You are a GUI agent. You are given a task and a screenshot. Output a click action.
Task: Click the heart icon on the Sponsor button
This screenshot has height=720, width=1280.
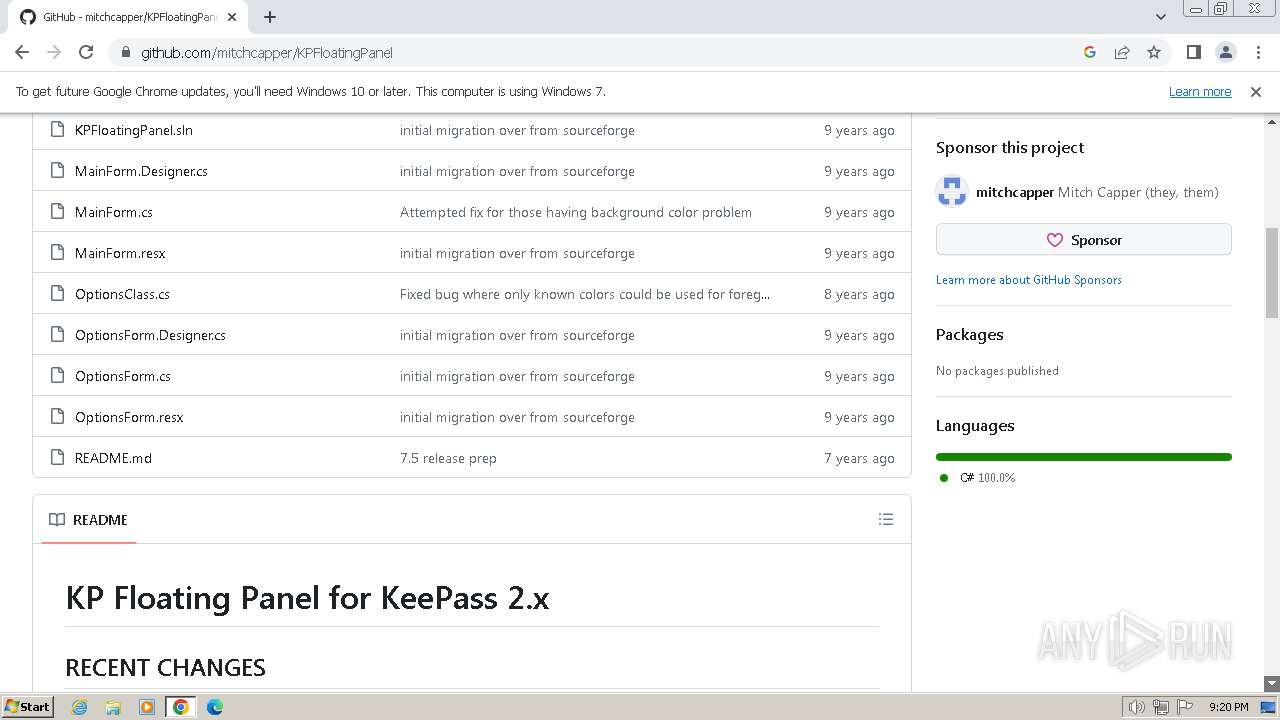(1054, 240)
